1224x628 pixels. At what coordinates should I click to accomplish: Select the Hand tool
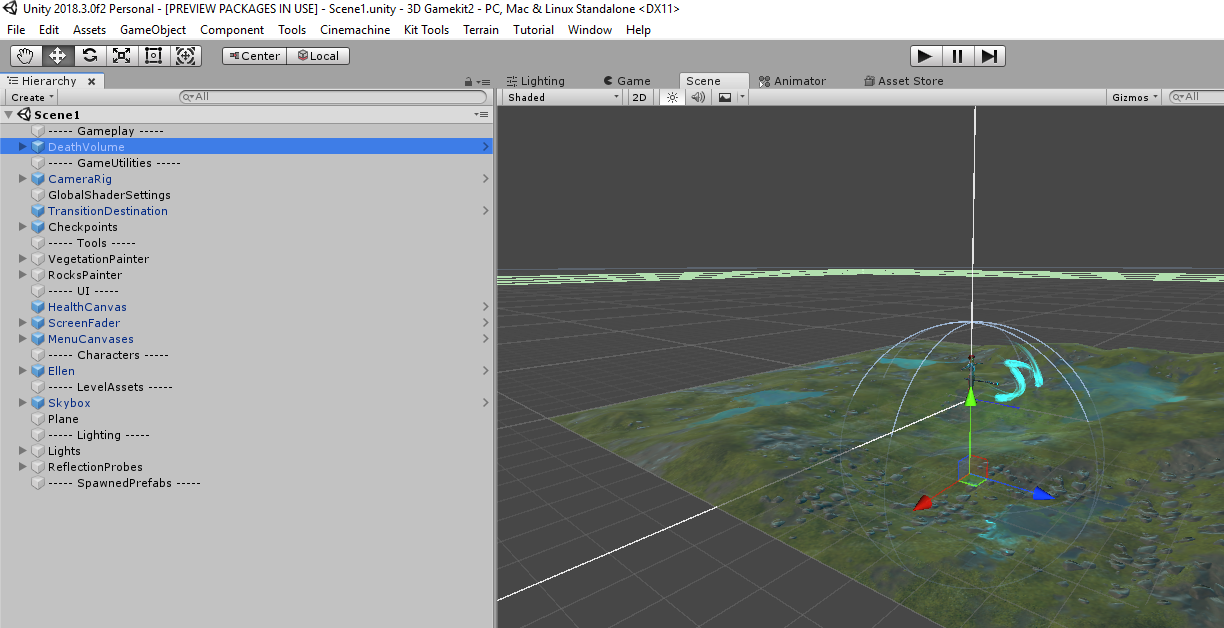pyautogui.click(x=26, y=56)
